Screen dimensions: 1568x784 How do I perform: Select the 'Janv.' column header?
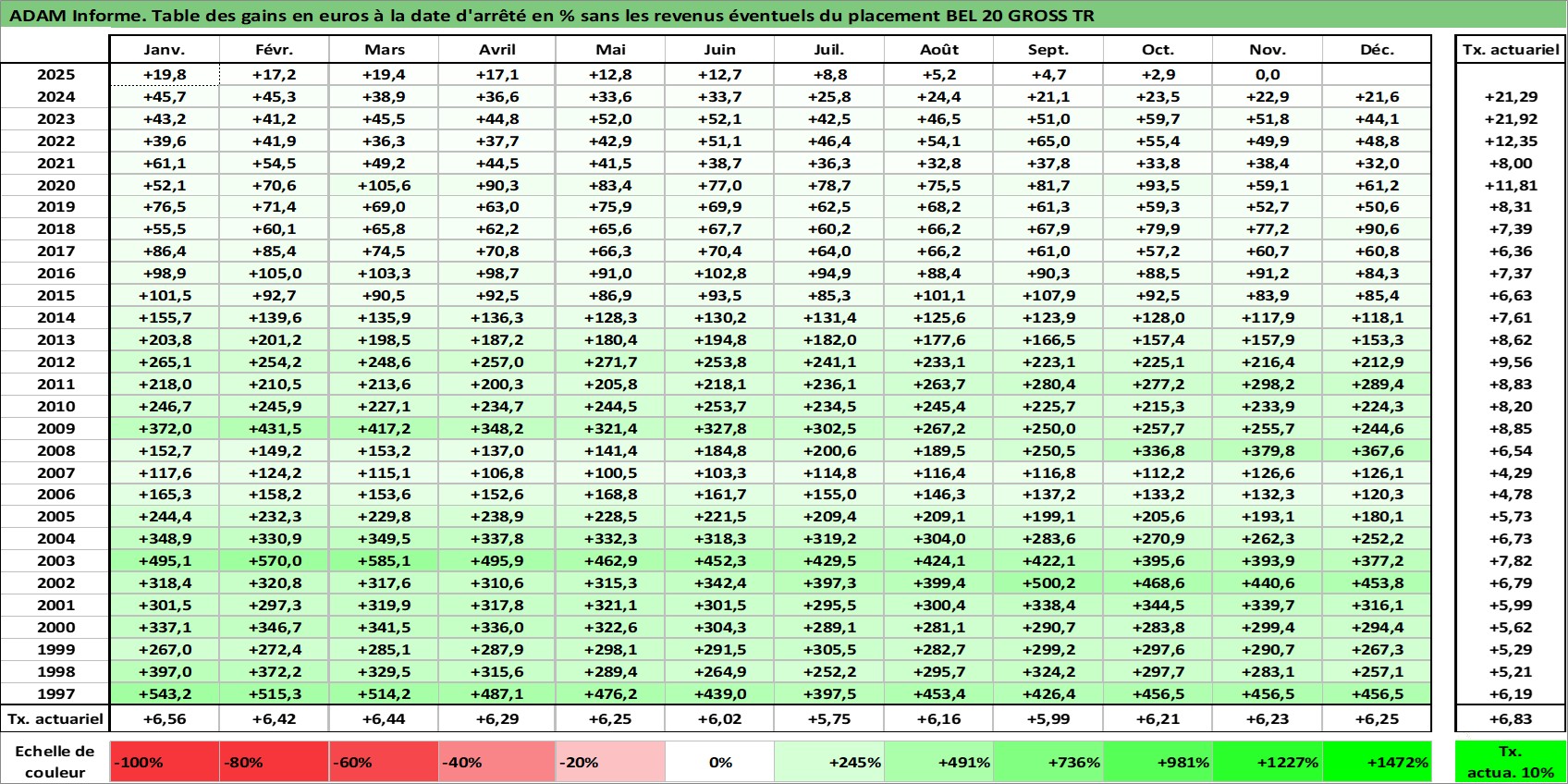click(x=165, y=50)
